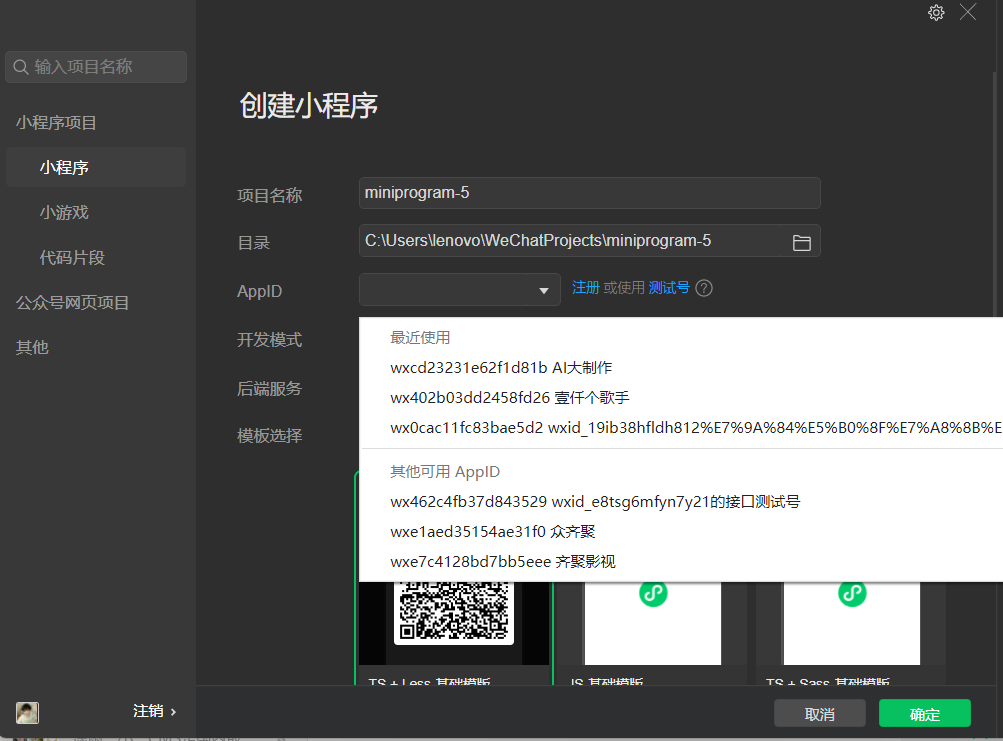Select the JS 基础模板 thumbnail
The width and height of the screenshot is (1003, 741).
pos(652,622)
